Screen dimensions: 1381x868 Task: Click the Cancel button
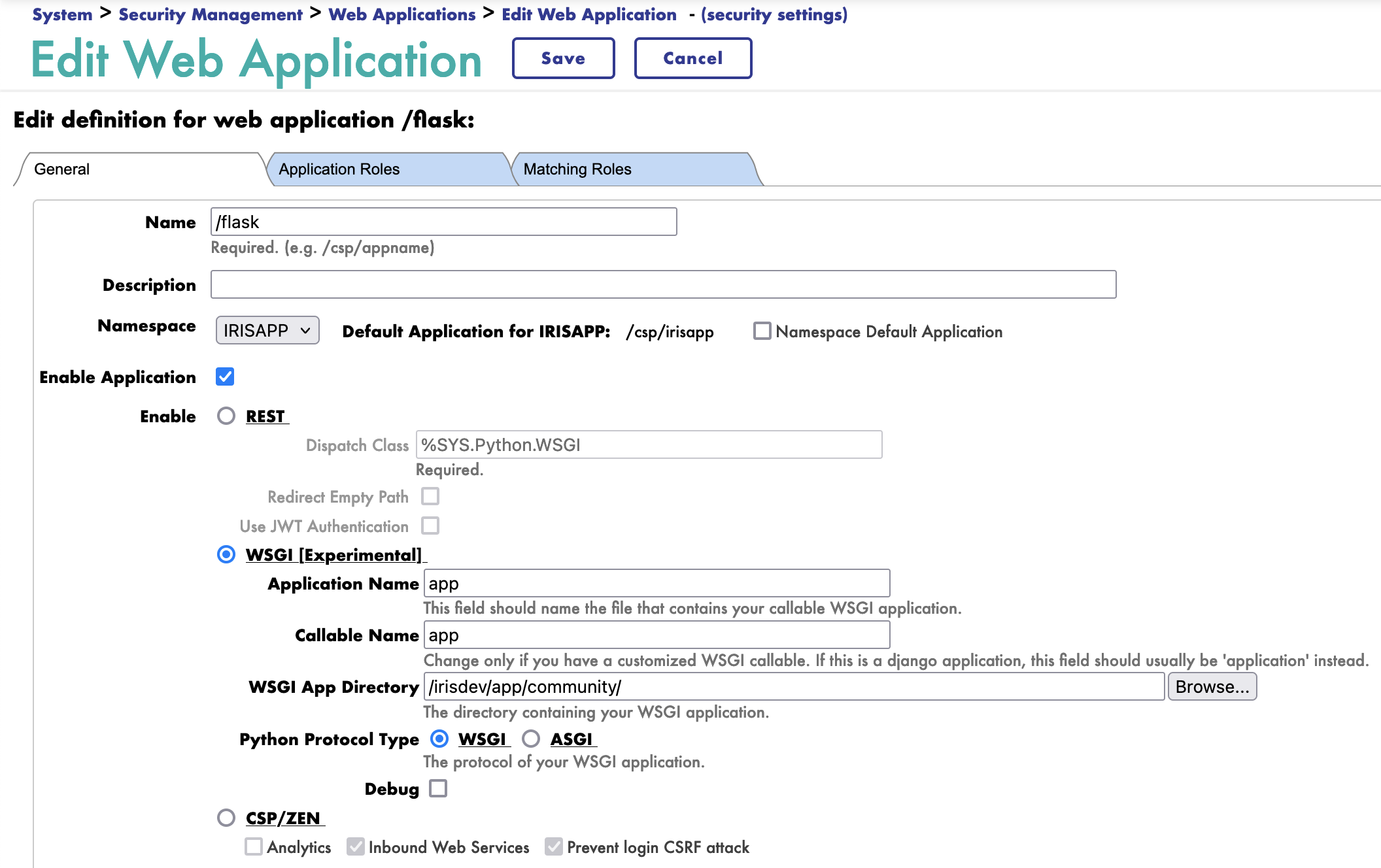coord(692,58)
